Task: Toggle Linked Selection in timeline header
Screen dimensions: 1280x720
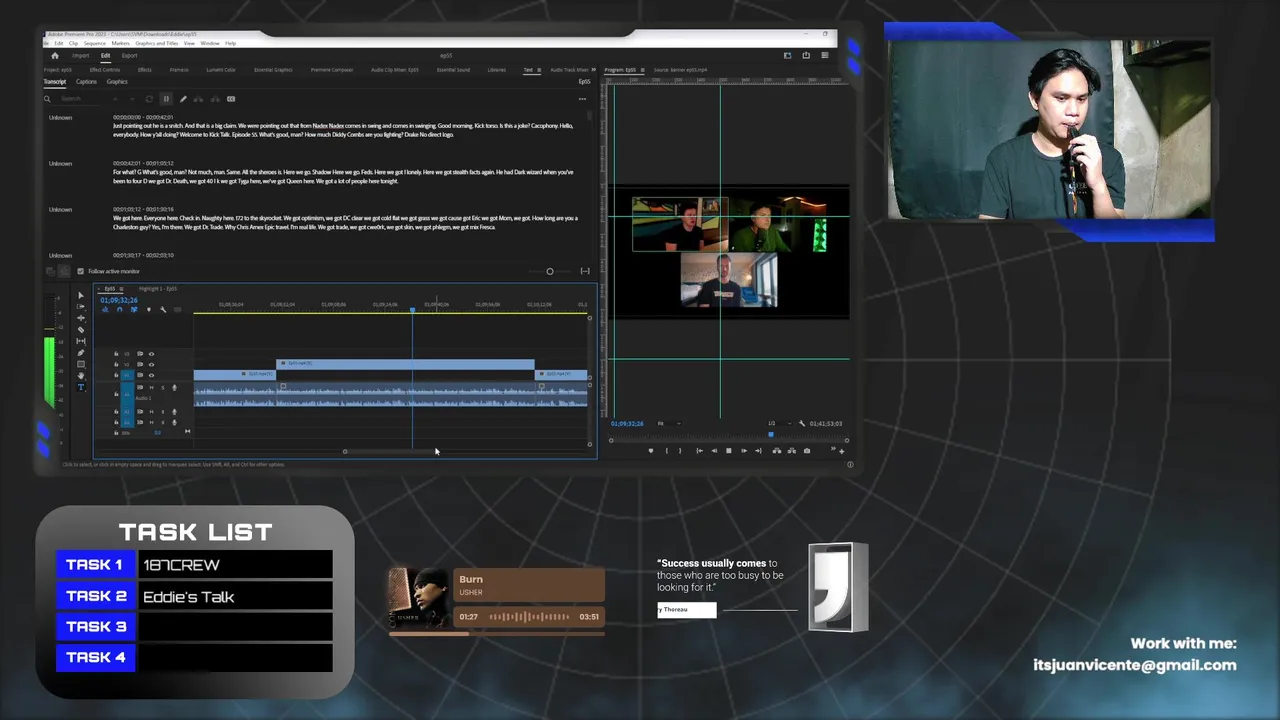Action: [x=134, y=309]
